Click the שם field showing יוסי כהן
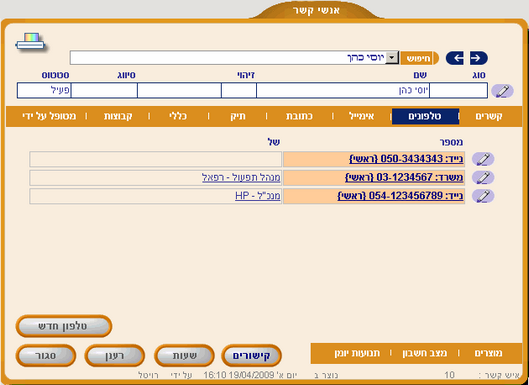Viewport: 529px width, 385px height. pos(342,91)
